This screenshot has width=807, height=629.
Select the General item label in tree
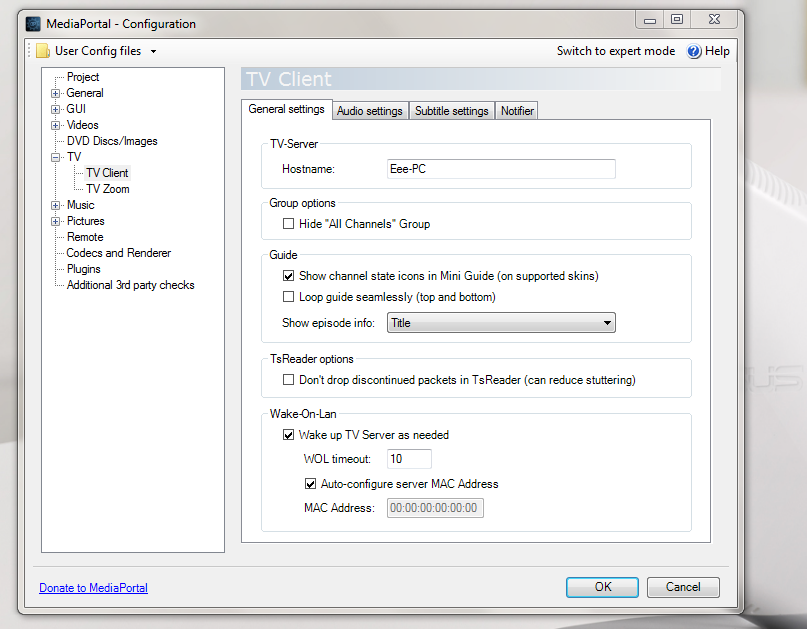pos(85,93)
